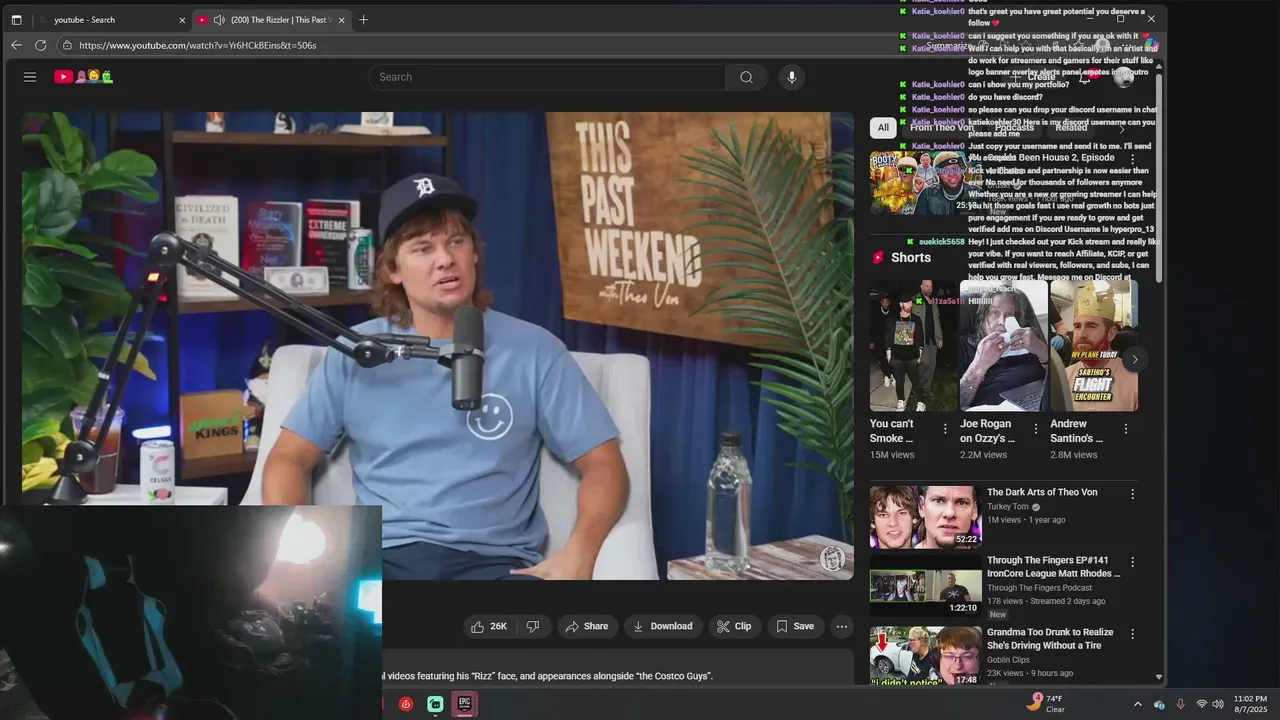Save the video to a playlist
Screen dimensions: 1280x720
pos(795,626)
